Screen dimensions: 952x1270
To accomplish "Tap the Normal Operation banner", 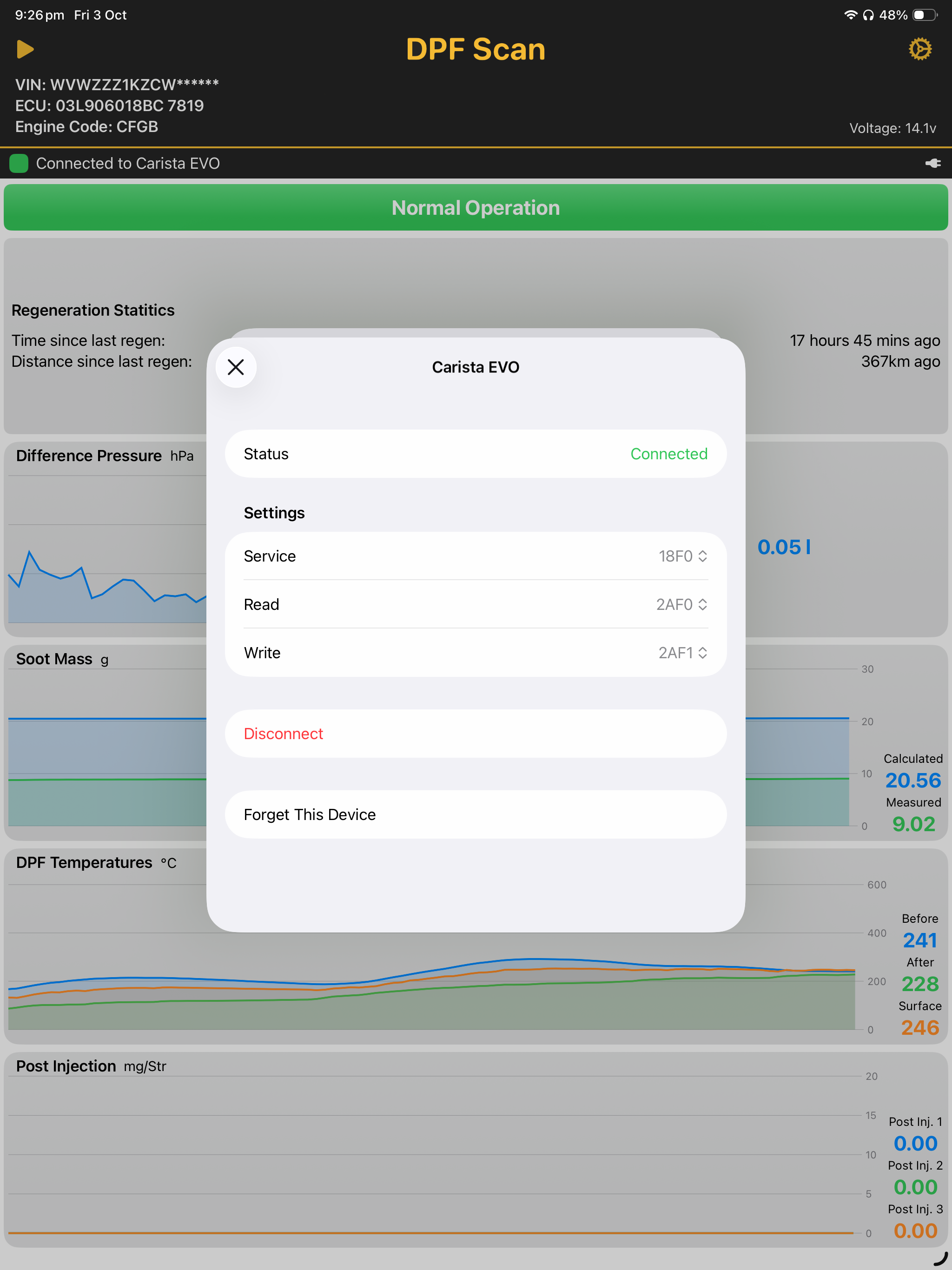I will [476, 208].
